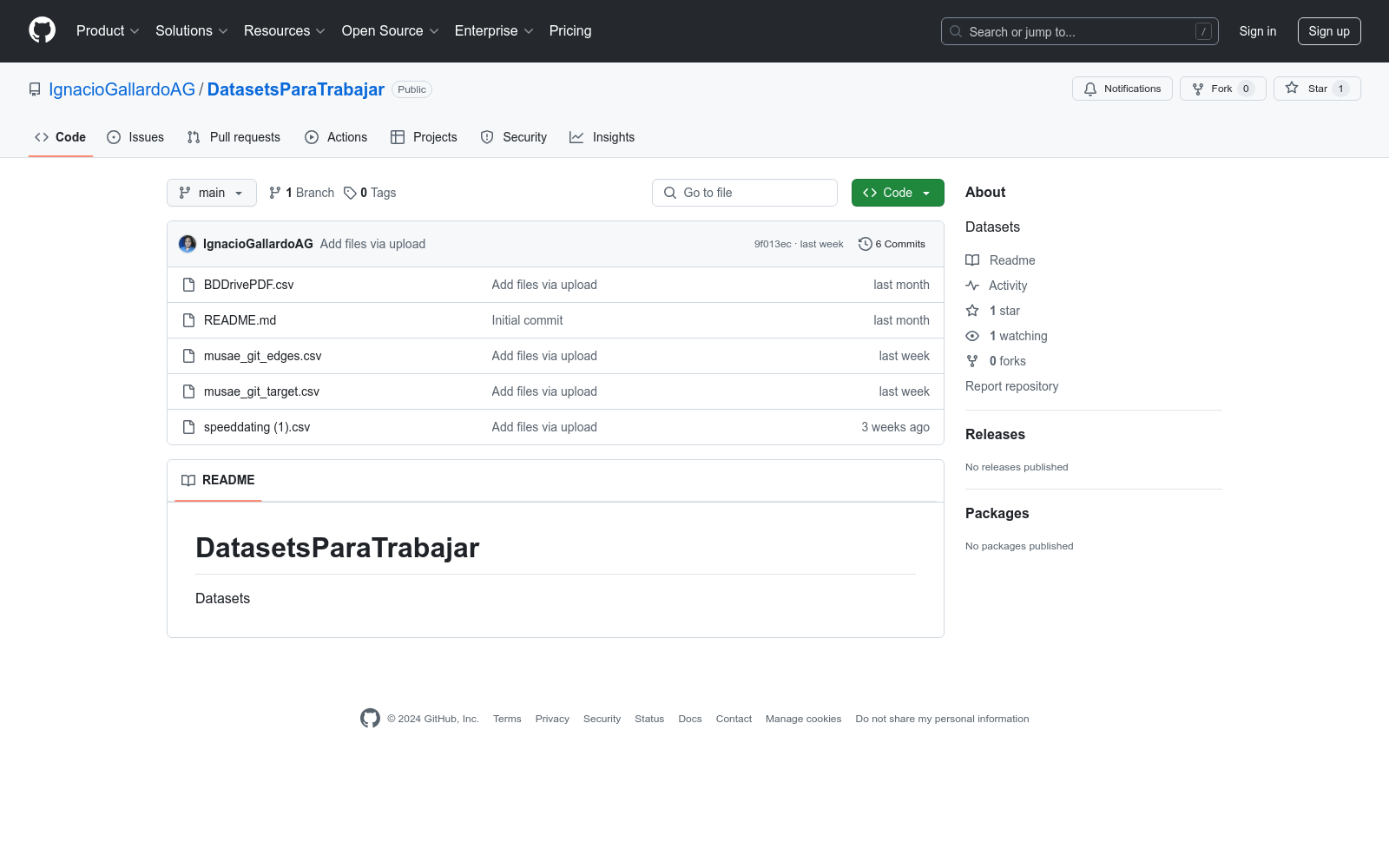Click the branch icon beside 1 Branch
Screen dimensions: 1389x868
coord(275,193)
